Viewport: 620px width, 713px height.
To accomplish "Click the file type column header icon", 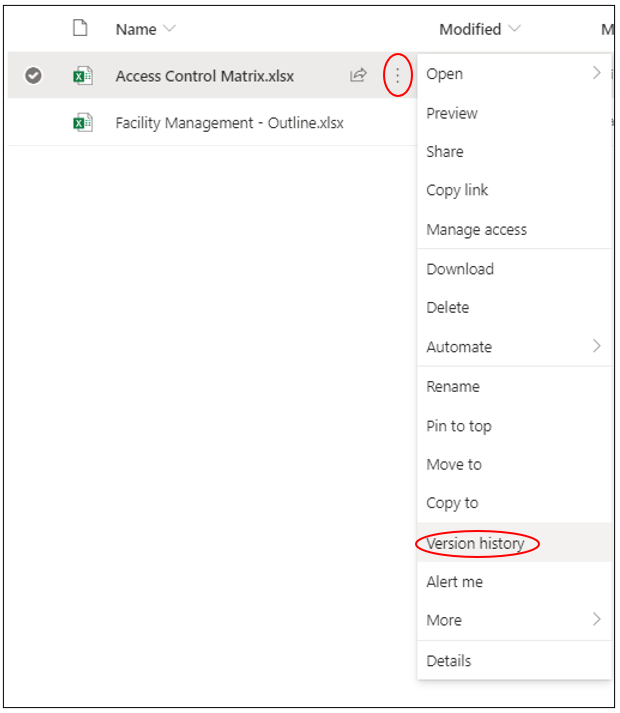I will (x=81, y=29).
